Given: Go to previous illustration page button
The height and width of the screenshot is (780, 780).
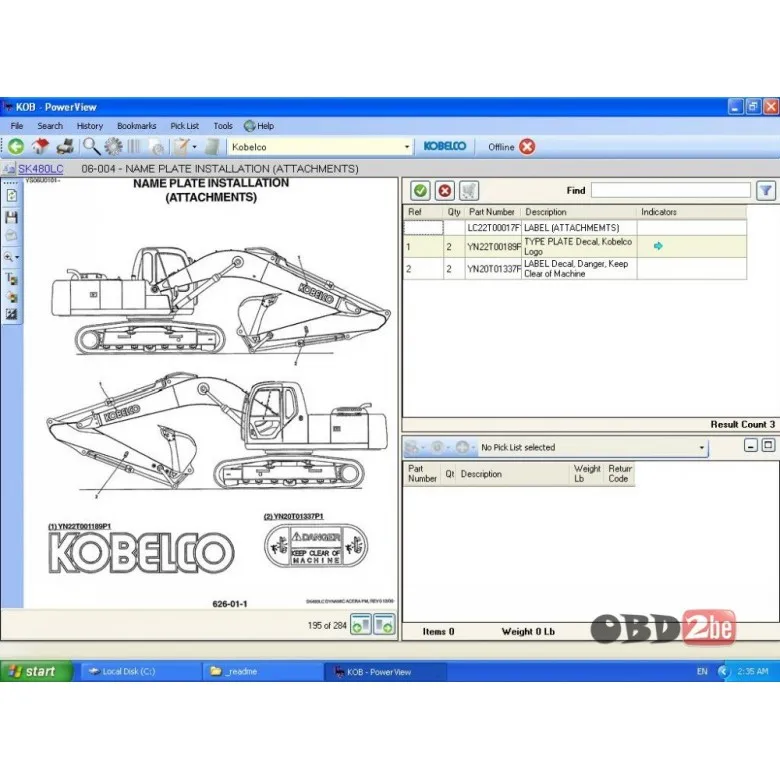Looking at the screenshot, I should point(361,624).
